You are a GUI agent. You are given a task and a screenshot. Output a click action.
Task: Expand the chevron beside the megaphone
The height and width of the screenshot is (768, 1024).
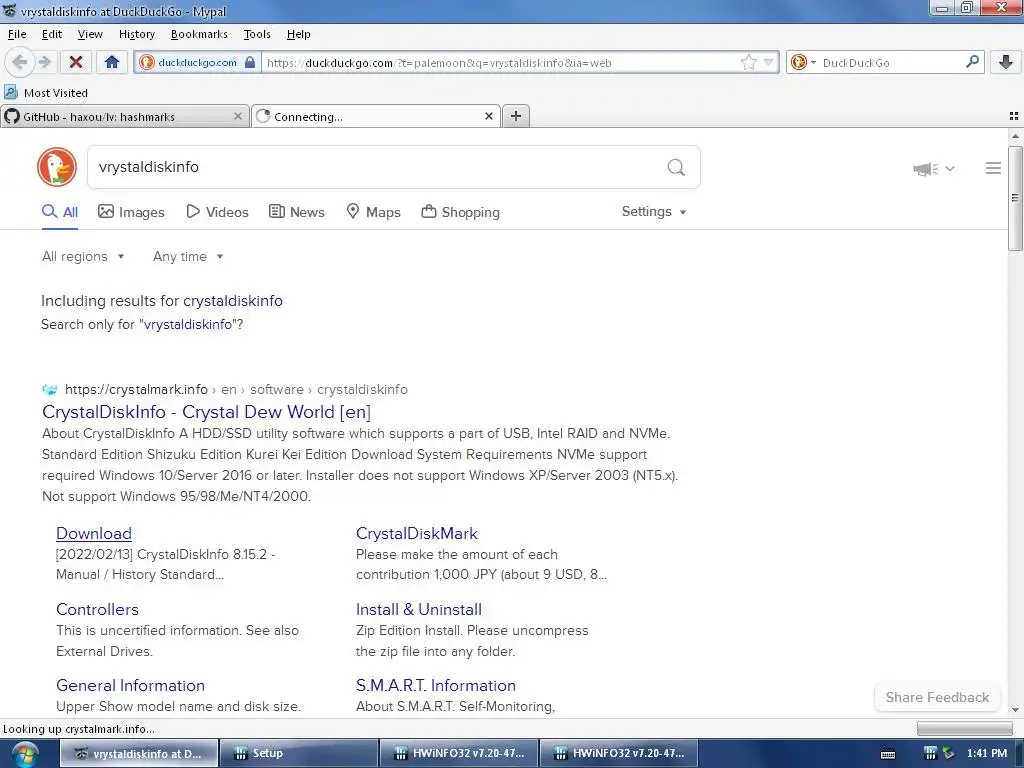coord(950,168)
